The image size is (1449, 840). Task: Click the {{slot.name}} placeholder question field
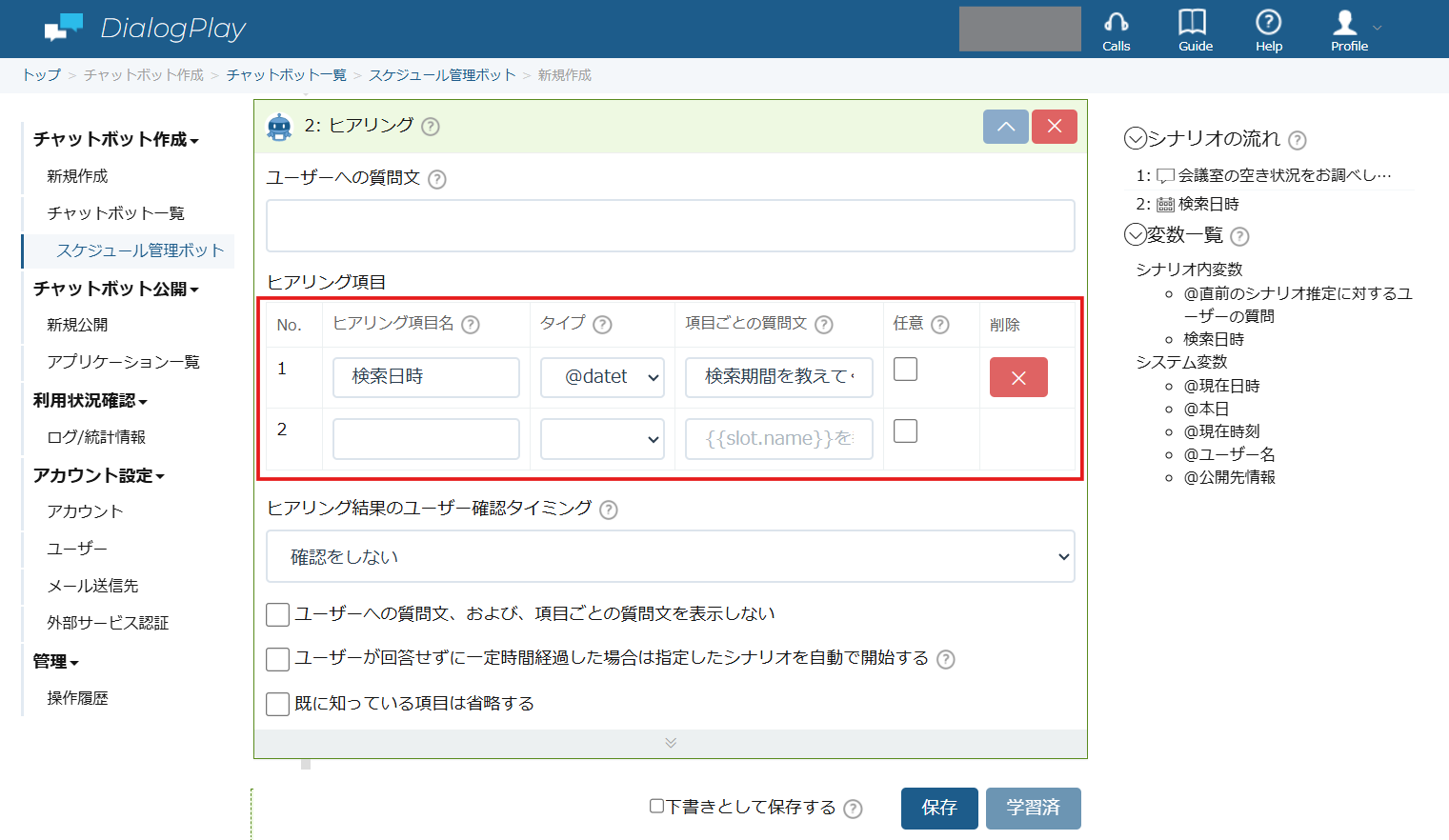coord(779,439)
